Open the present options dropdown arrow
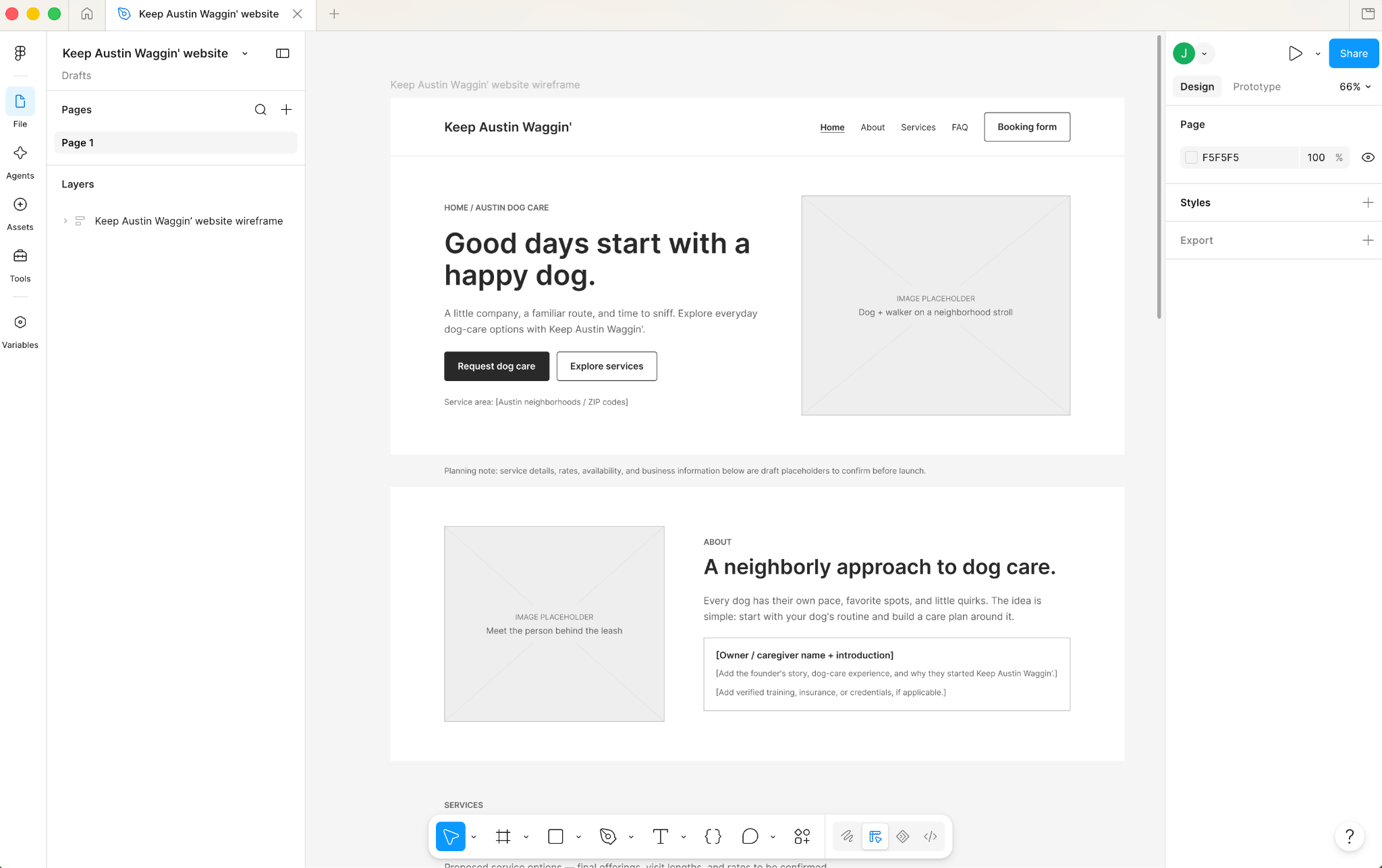Viewport: 1382px width, 868px height. 1318,54
